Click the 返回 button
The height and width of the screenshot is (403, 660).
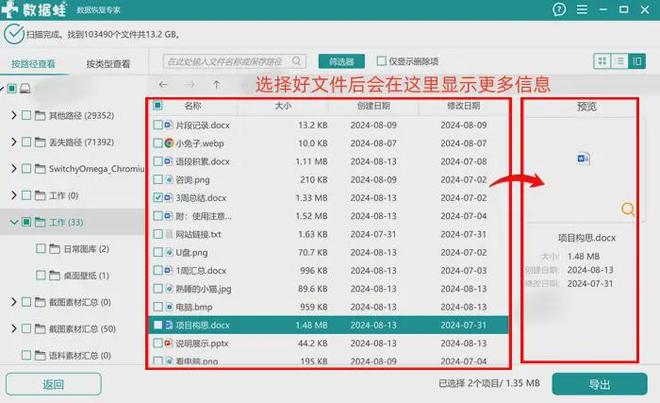click(53, 384)
